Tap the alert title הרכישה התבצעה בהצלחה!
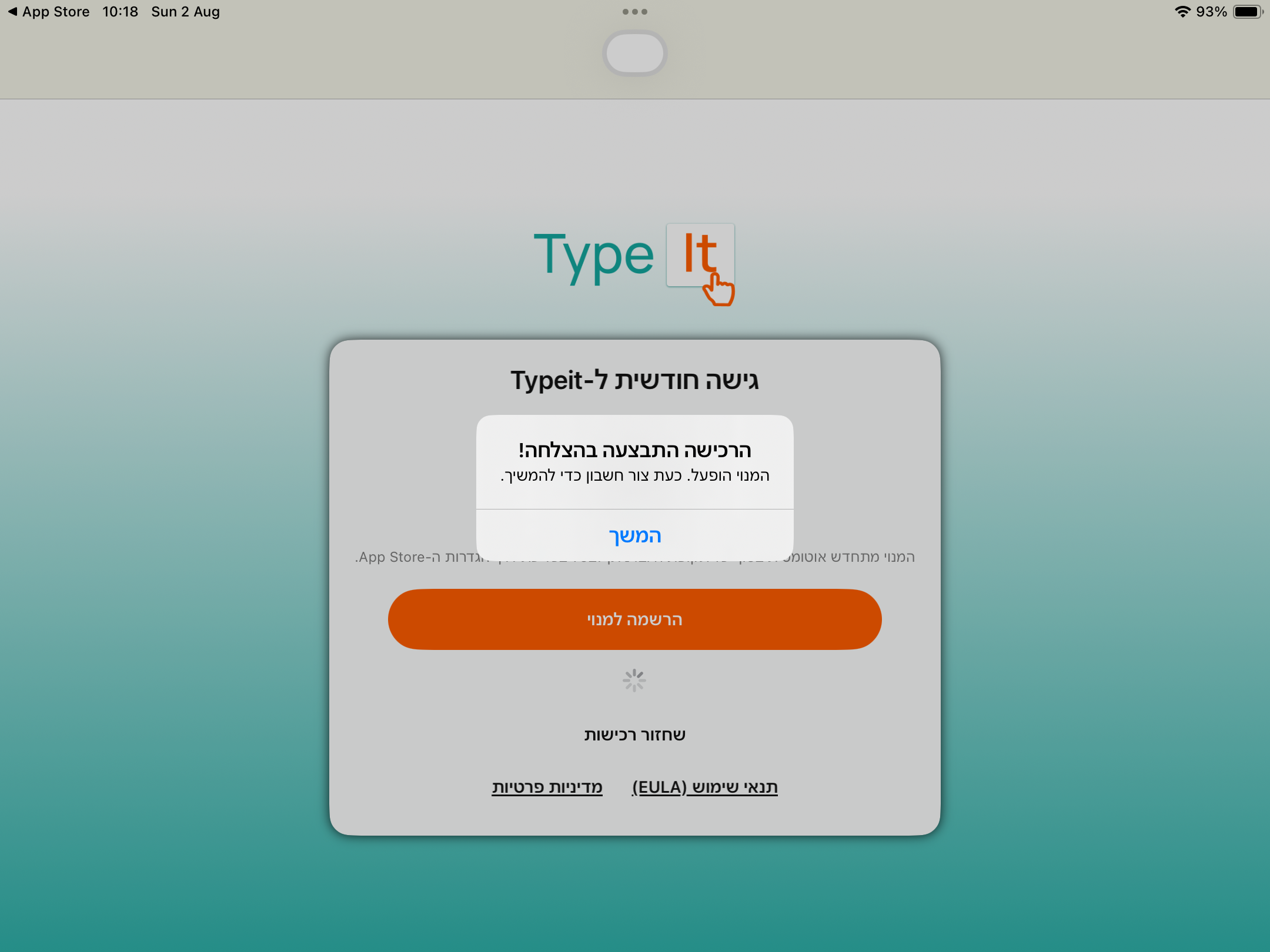Image resolution: width=1270 pixels, height=952 pixels. click(635, 450)
